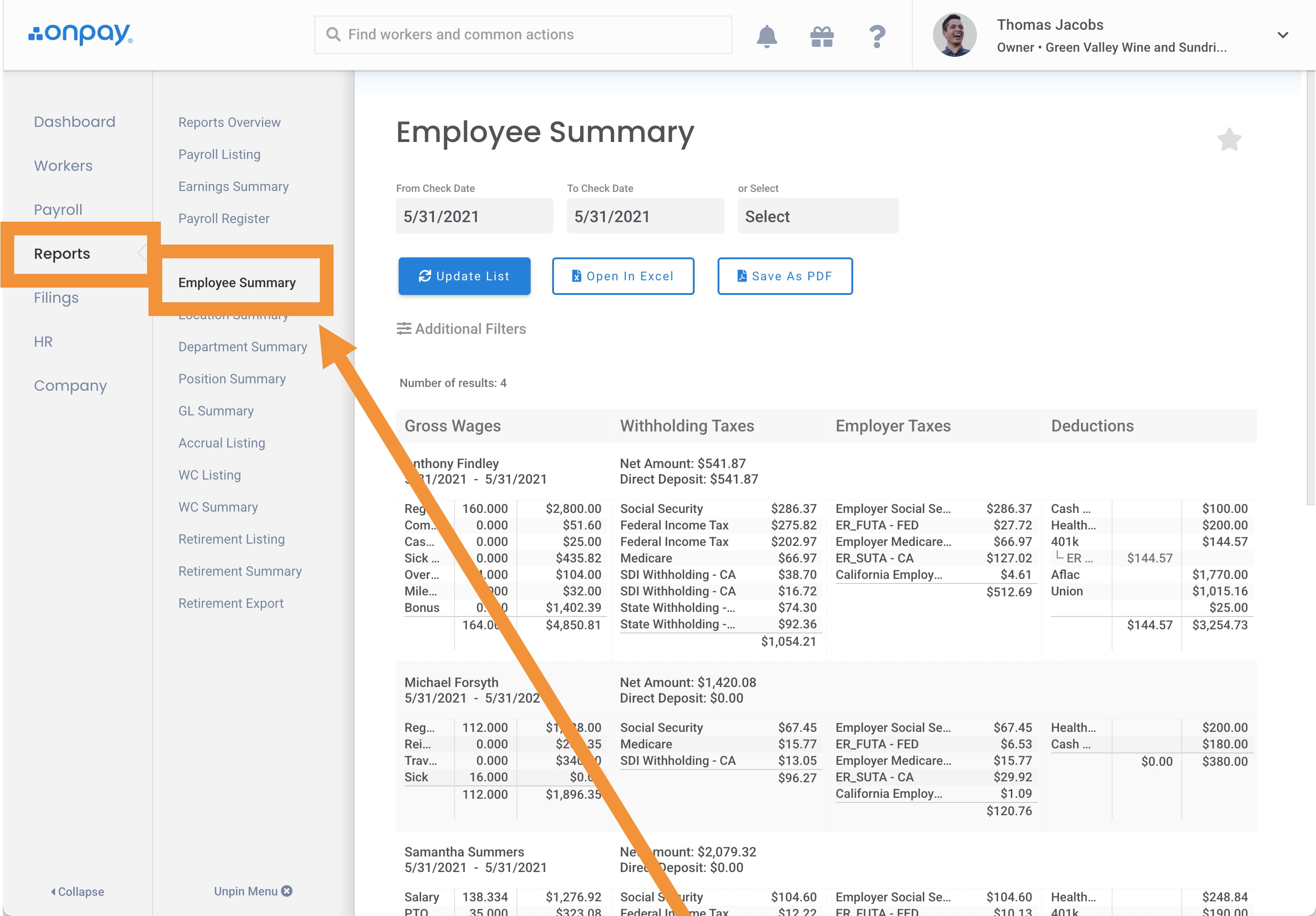Open the notifications bell icon

pos(766,36)
